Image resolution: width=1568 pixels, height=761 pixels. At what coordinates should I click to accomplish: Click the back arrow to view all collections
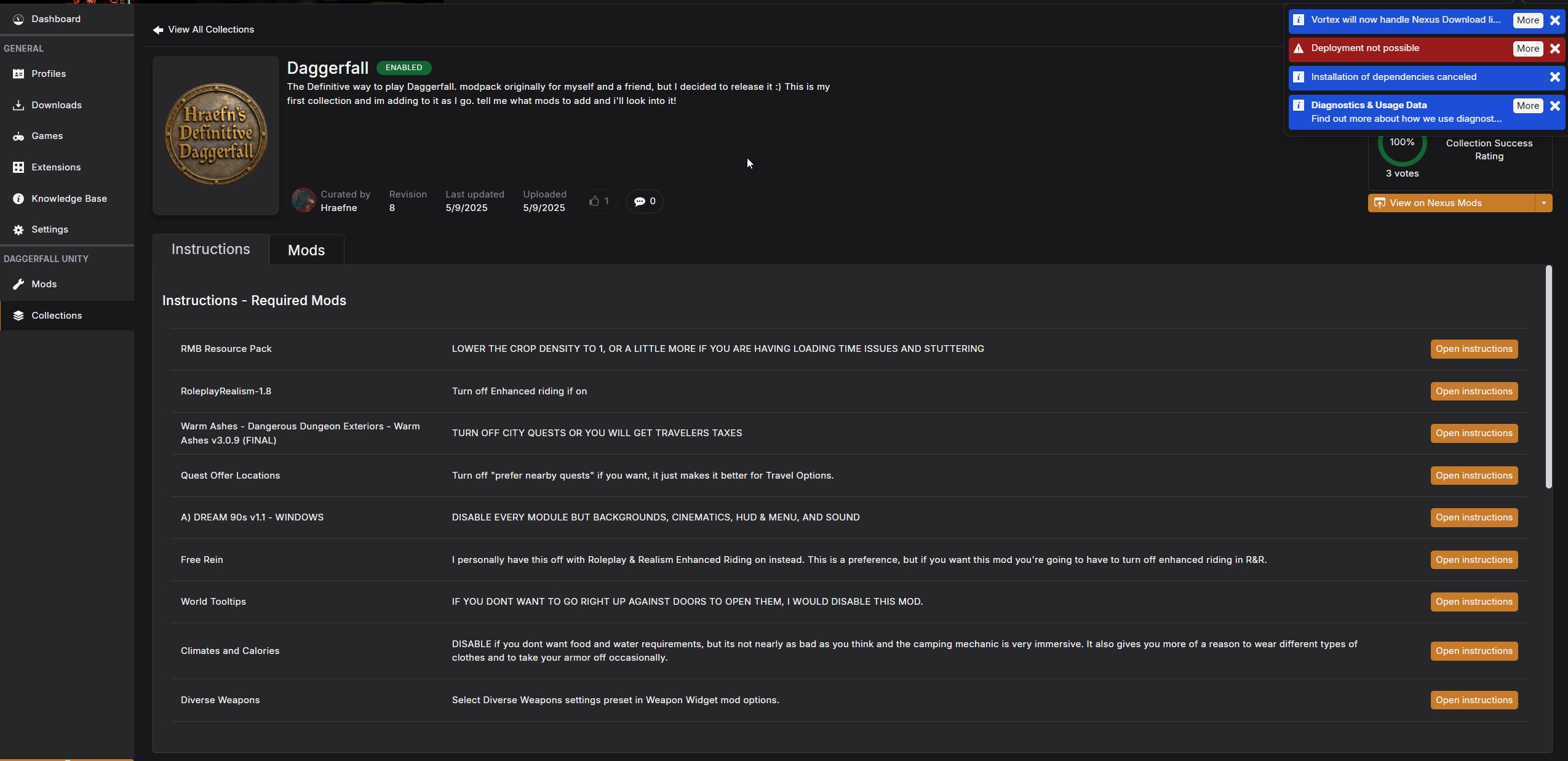click(x=158, y=30)
